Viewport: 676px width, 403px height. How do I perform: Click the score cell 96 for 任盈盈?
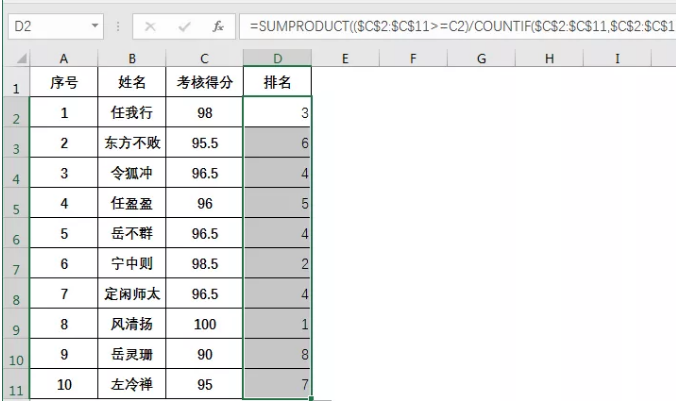(204, 203)
